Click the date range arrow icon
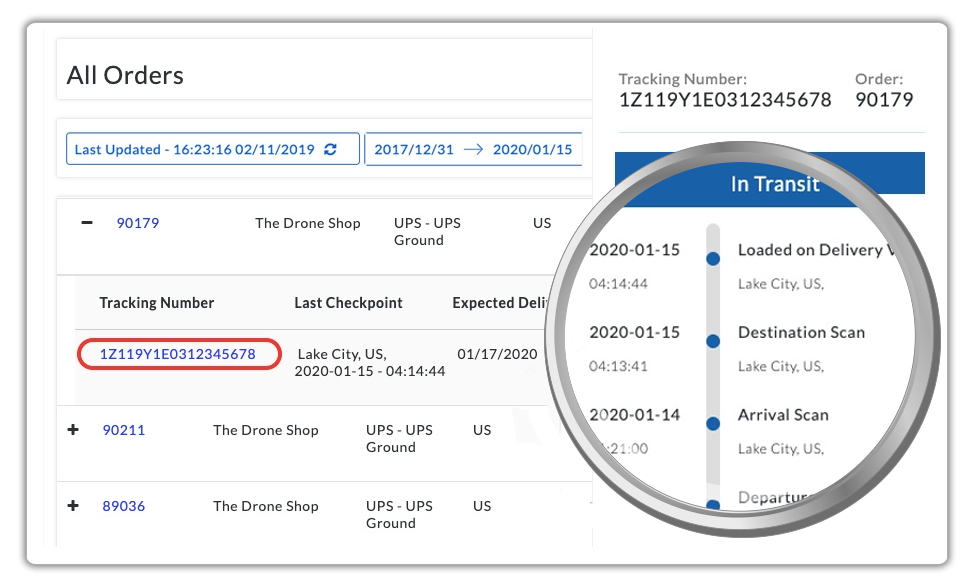Image resolution: width=972 pixels, height=586 pixels. [473, 149]
